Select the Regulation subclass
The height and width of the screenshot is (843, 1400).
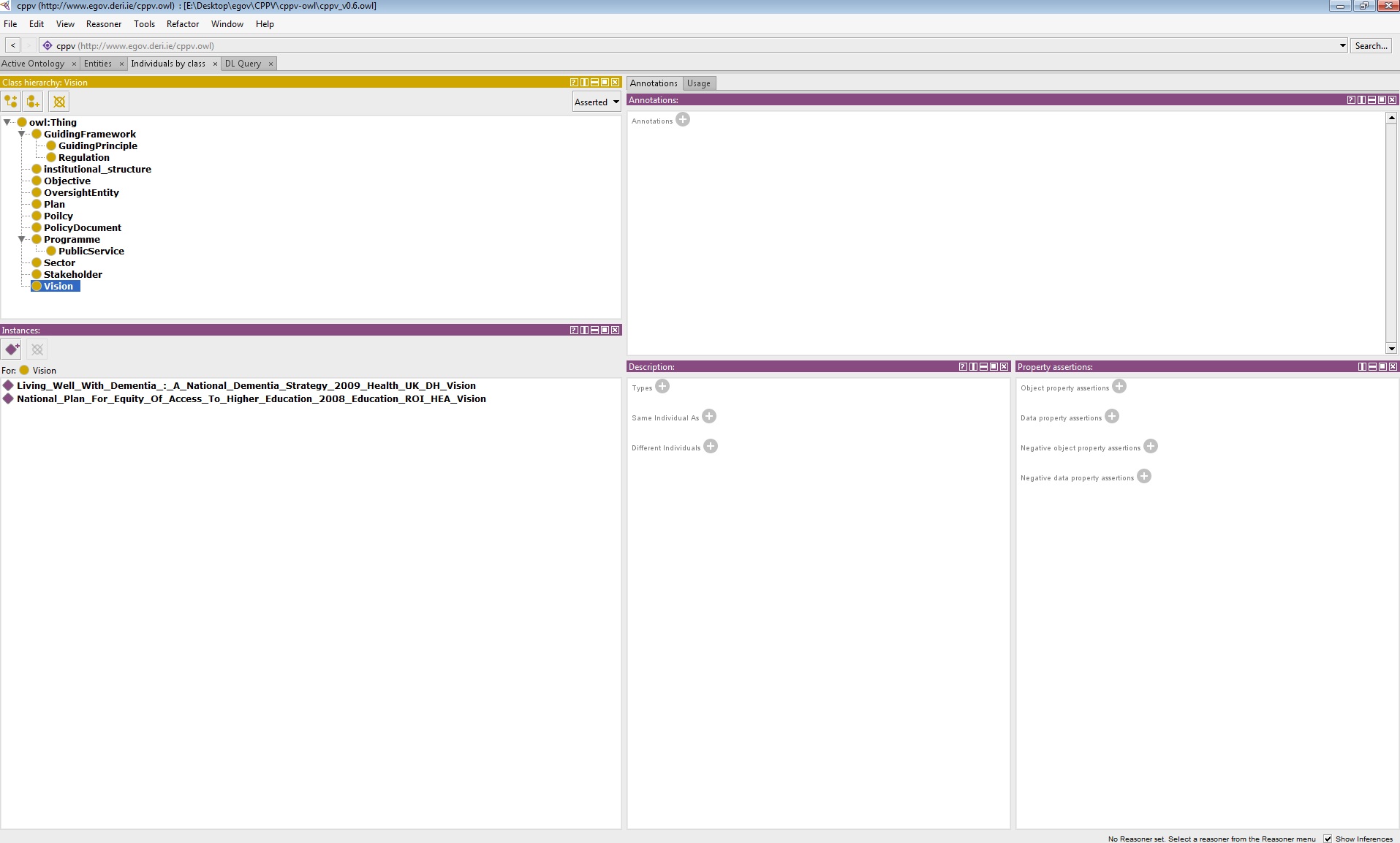pyautogui.click(x=83, y=157)
